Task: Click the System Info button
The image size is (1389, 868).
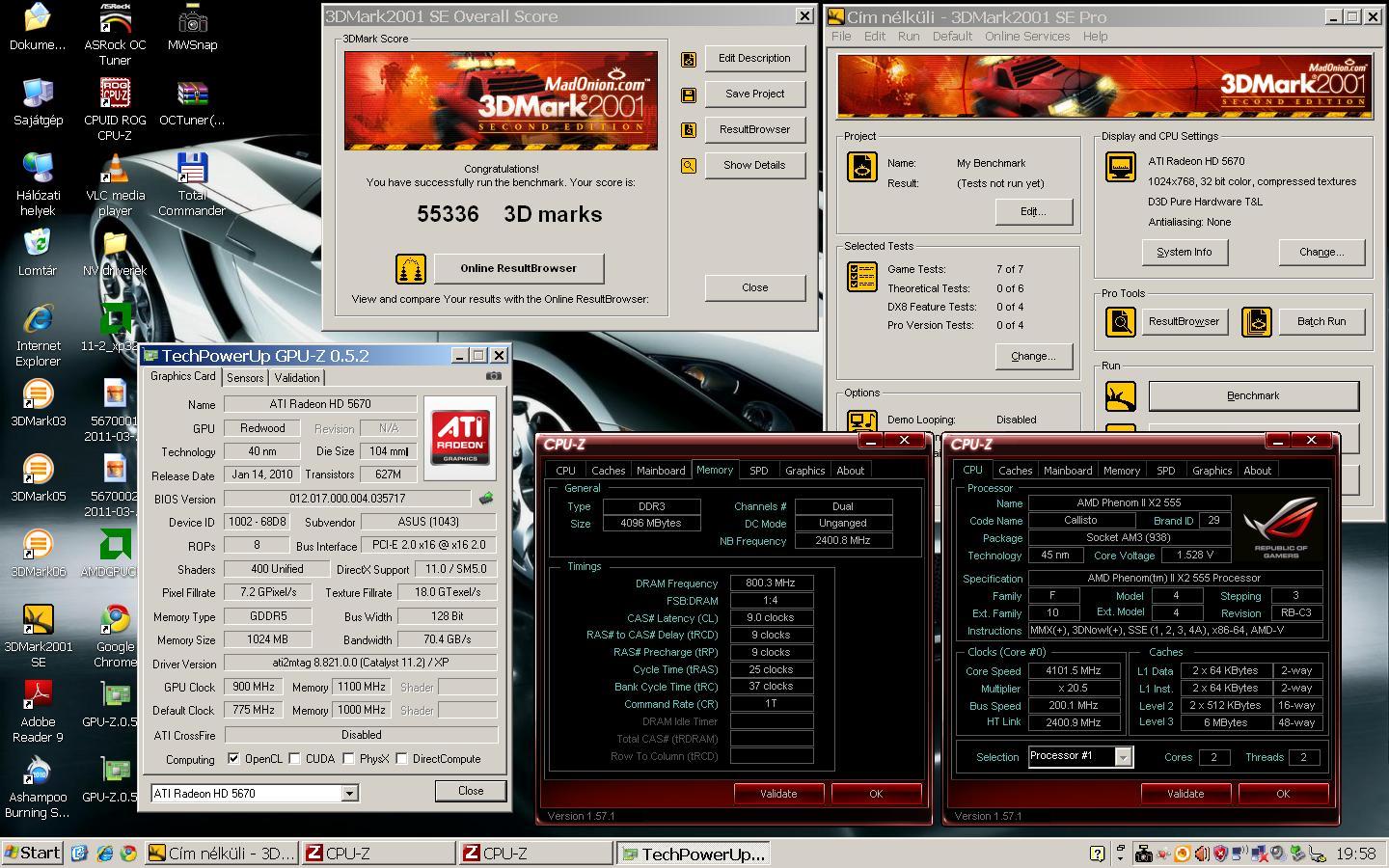Action: (x=1184, y=252)
